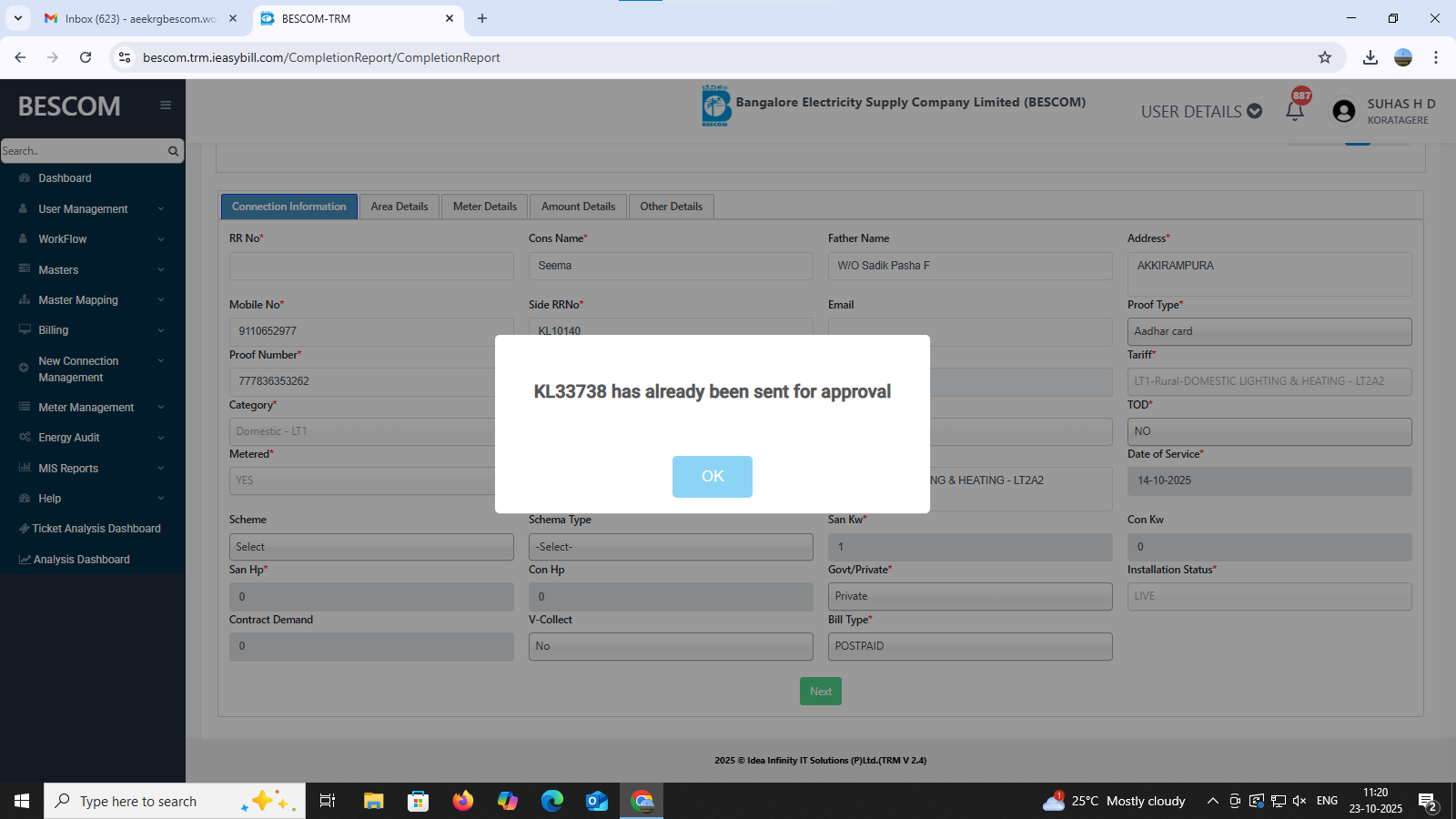This screenshot has height=819, width=1456.
Task: Open the notifications bell icon
Action: pos(1295,110)
